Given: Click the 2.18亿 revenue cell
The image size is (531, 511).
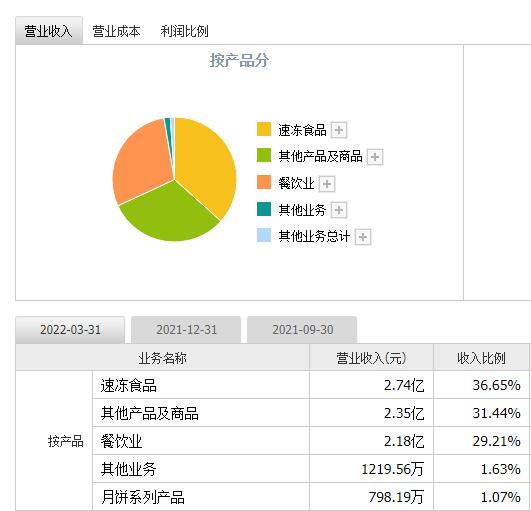Looking at the screenshot, I should point(371,441).
